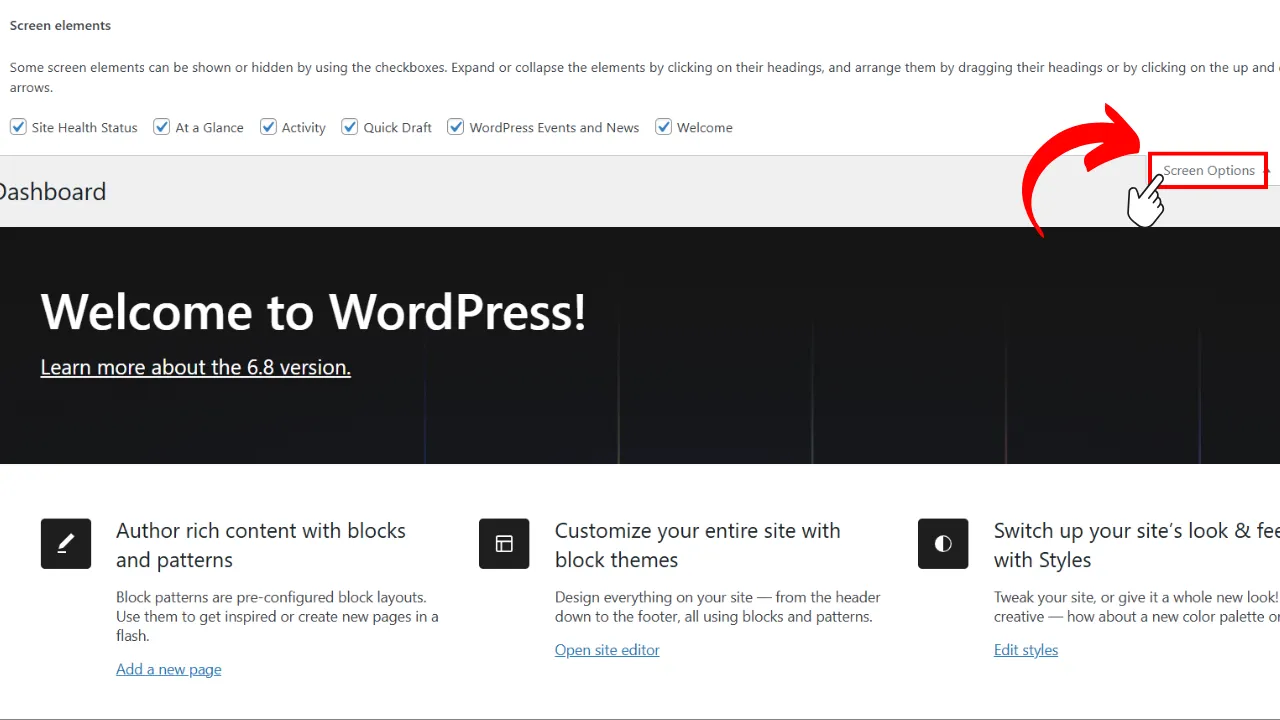Click the Dashboard page heading
1280x720 pixels.
tap(52, 192)
